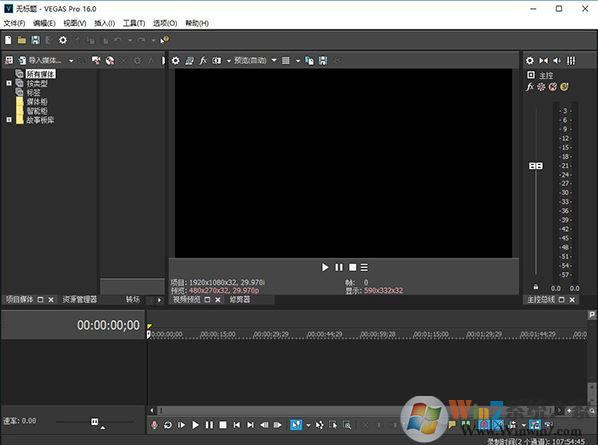598x445 pixels.
Task: Save the project with the main toolbar floppy icon
Action: point(35,40)
